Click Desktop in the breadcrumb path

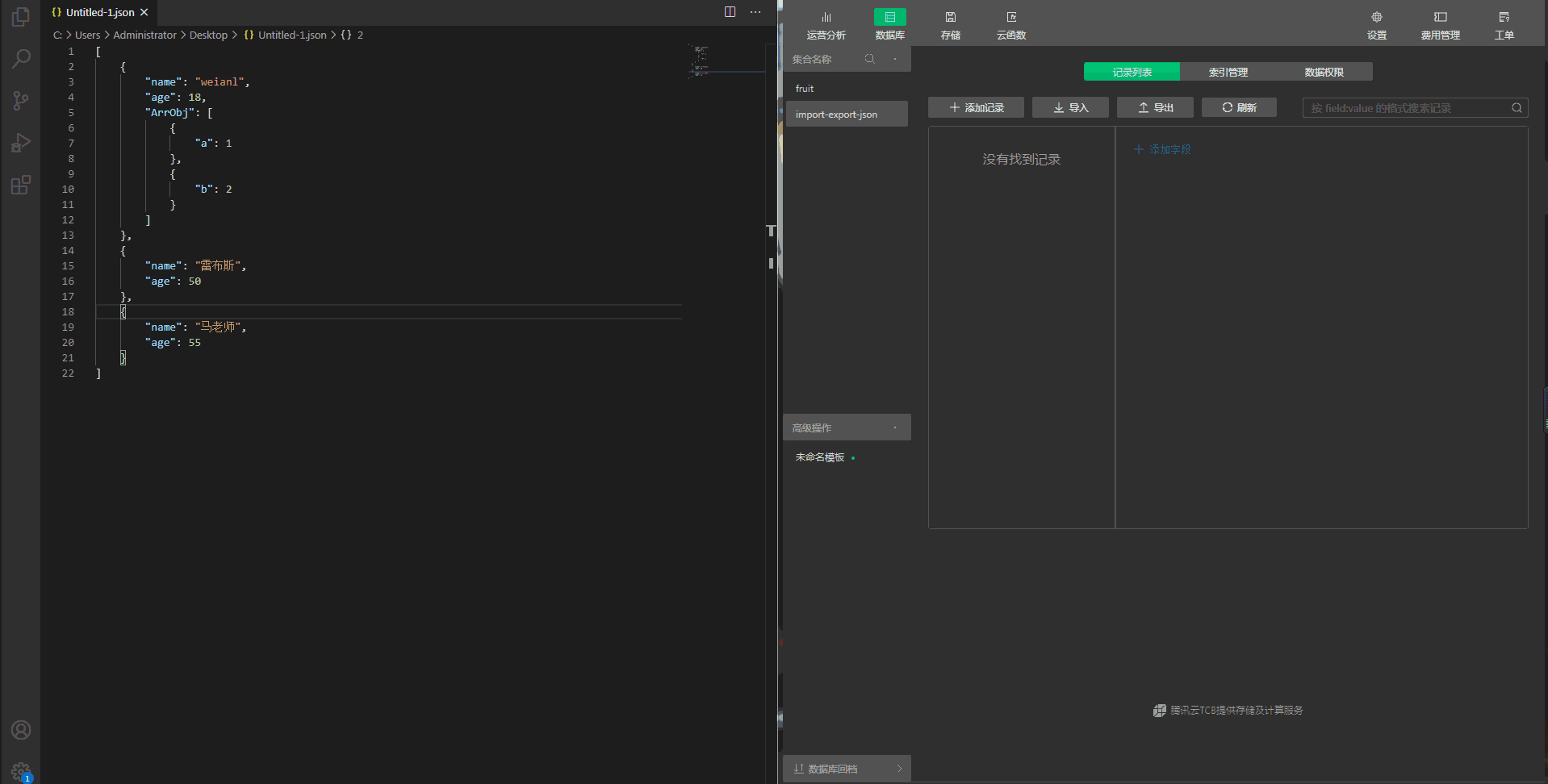point(208,35)
